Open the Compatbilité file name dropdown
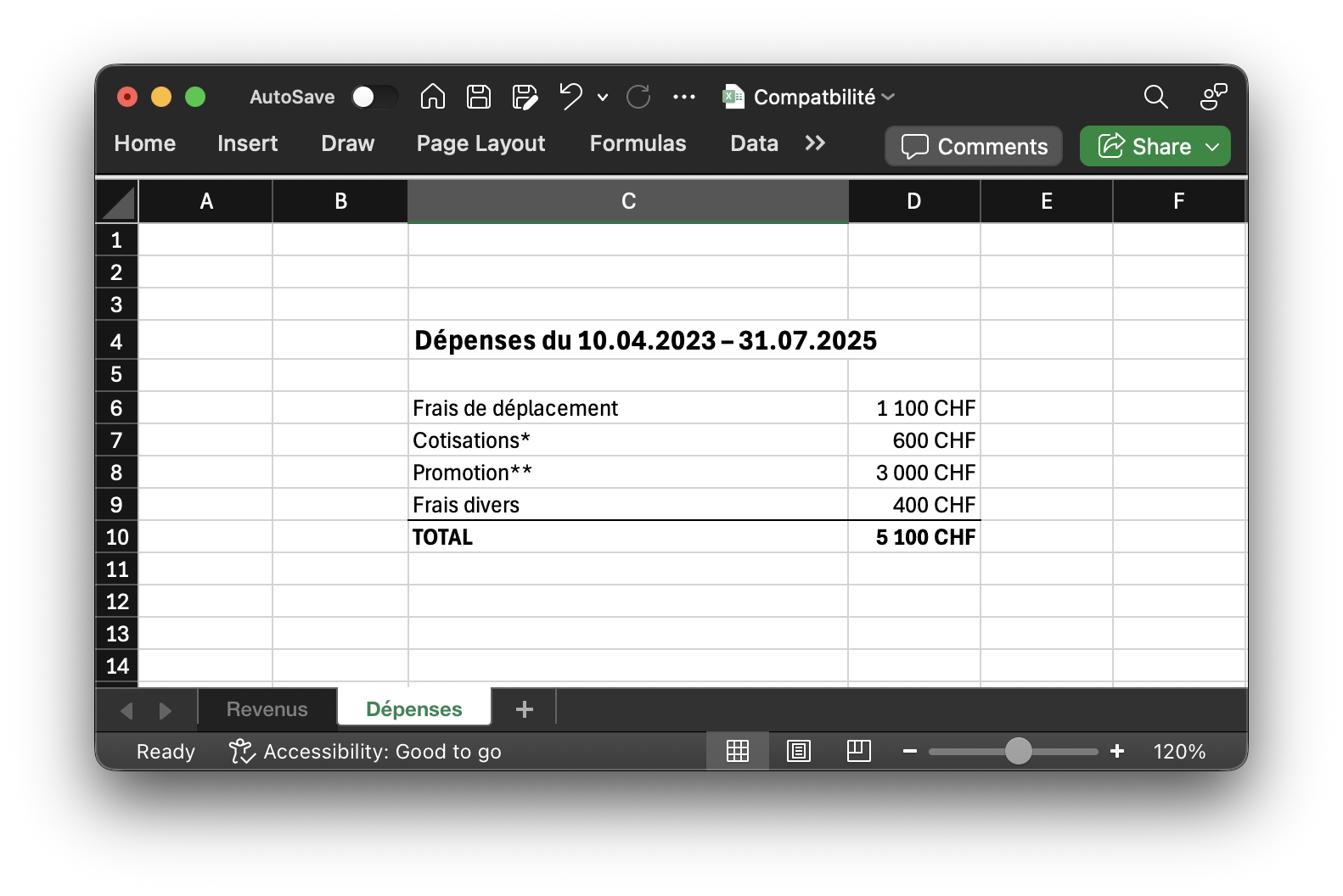1343x896 pixels. (888, 97)
